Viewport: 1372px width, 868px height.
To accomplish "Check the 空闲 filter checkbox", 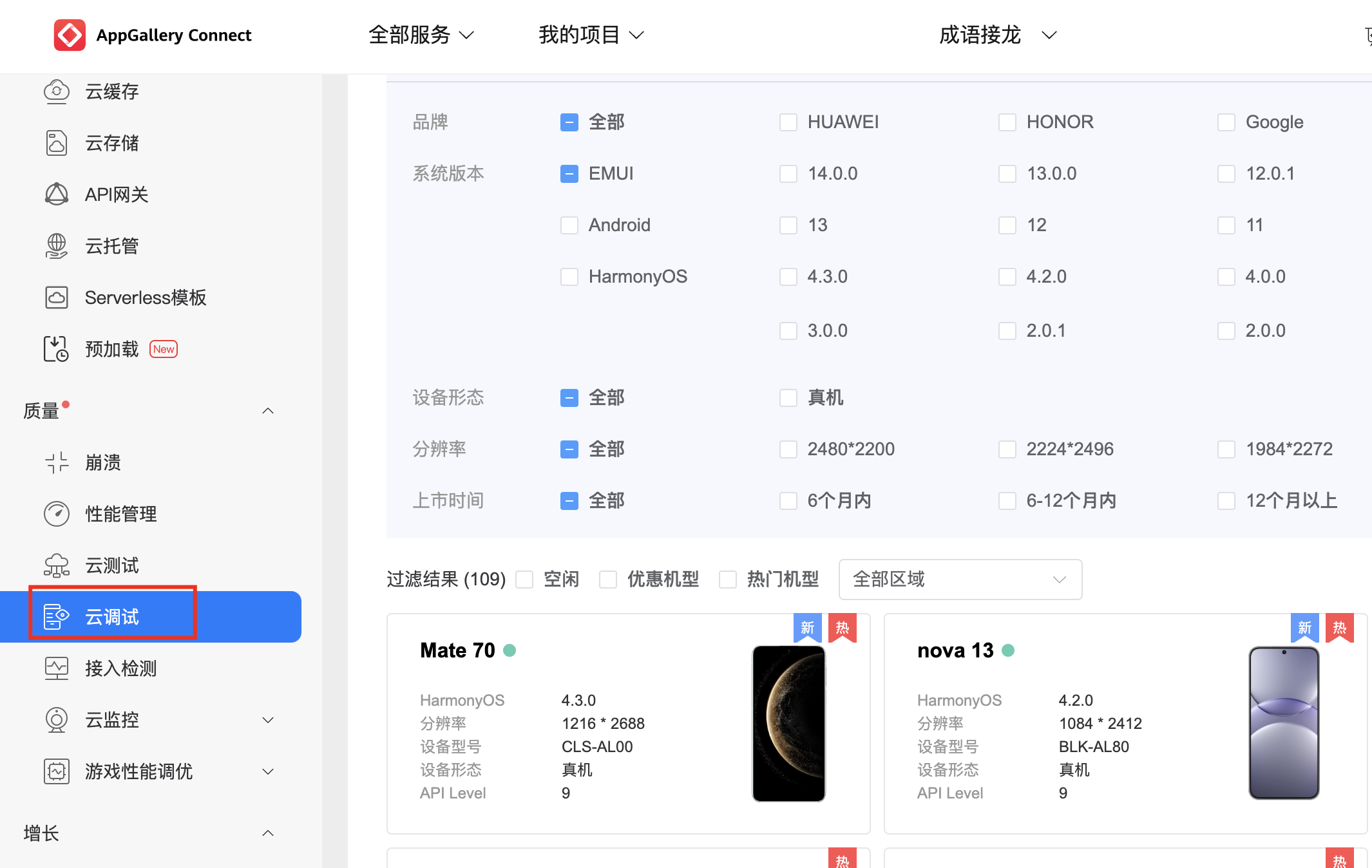I will (x=524, y=580).
